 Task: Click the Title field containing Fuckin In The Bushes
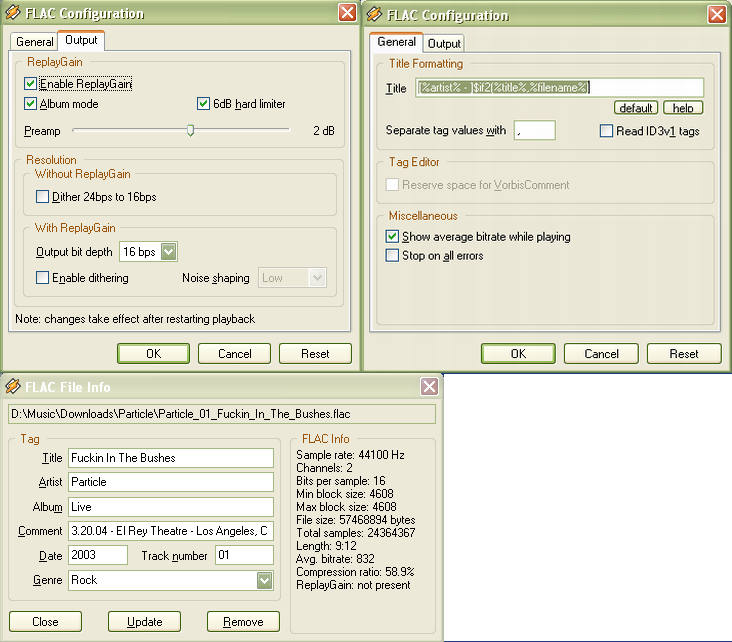(x=171, y=458)
